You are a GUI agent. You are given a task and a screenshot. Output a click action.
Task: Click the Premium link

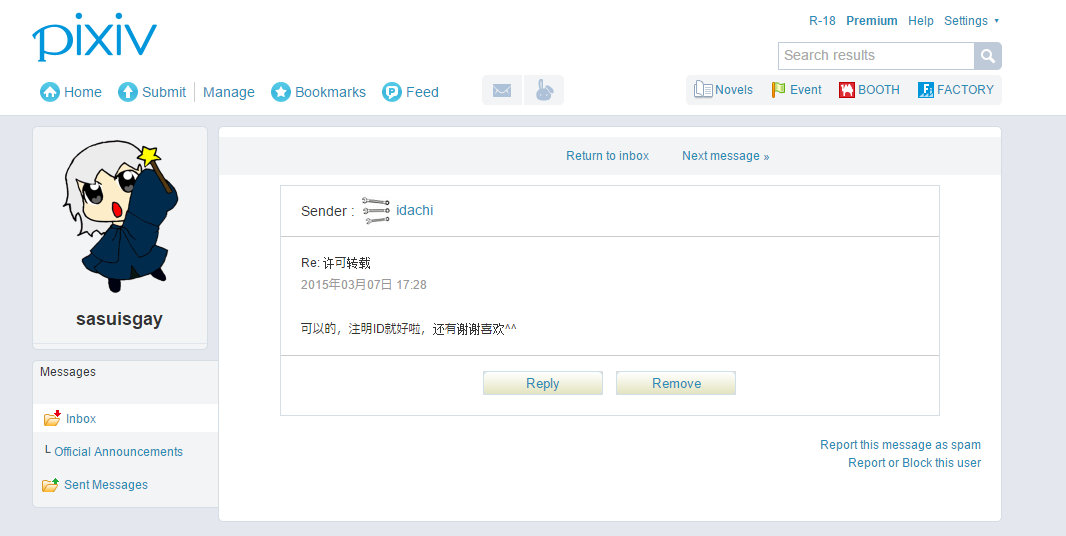pos(872,20)
